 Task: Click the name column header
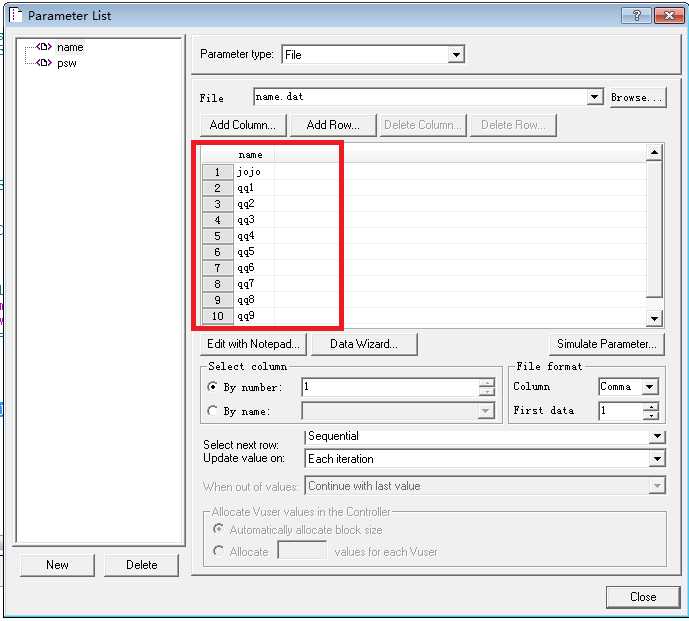(x=254, y=155)
